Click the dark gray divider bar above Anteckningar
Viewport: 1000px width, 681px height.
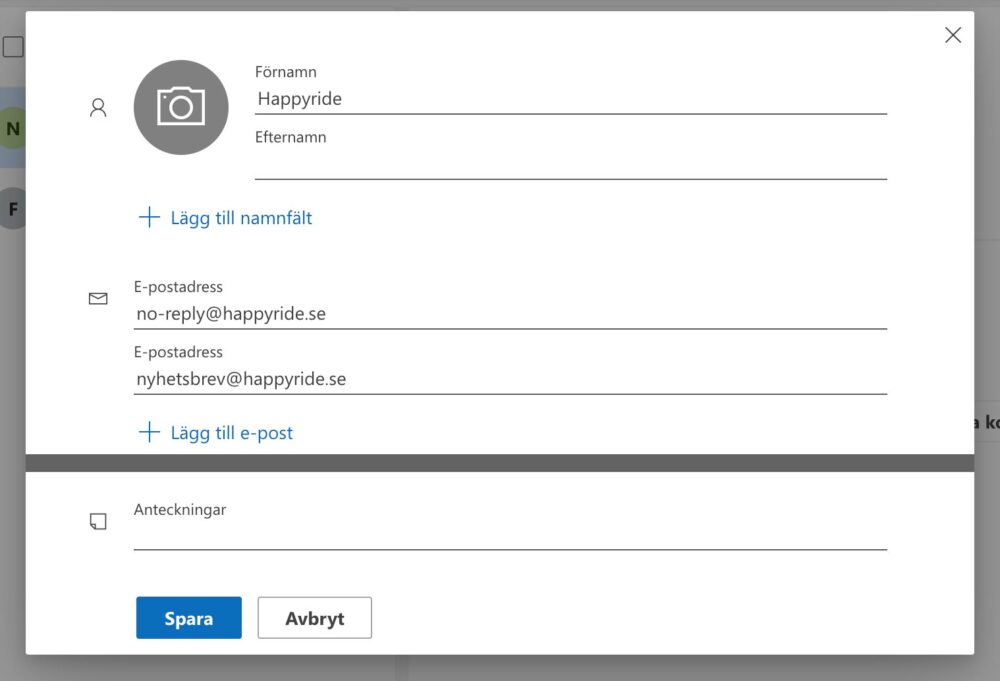(500, 463)
